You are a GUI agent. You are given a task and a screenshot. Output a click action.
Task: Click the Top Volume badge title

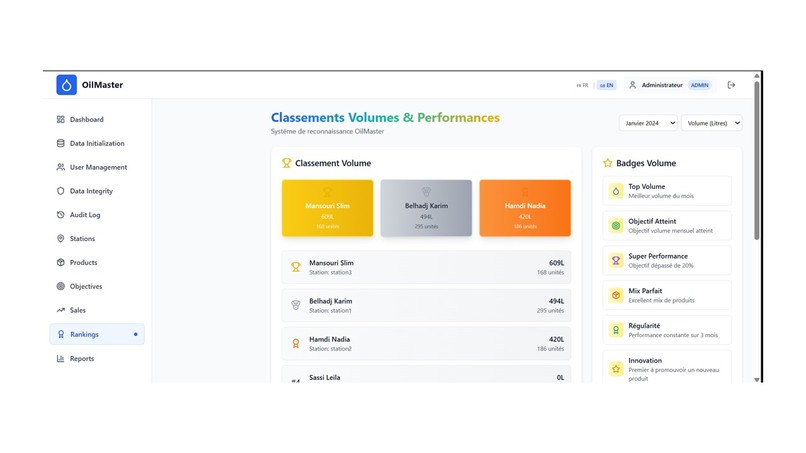tap(647, 187)
